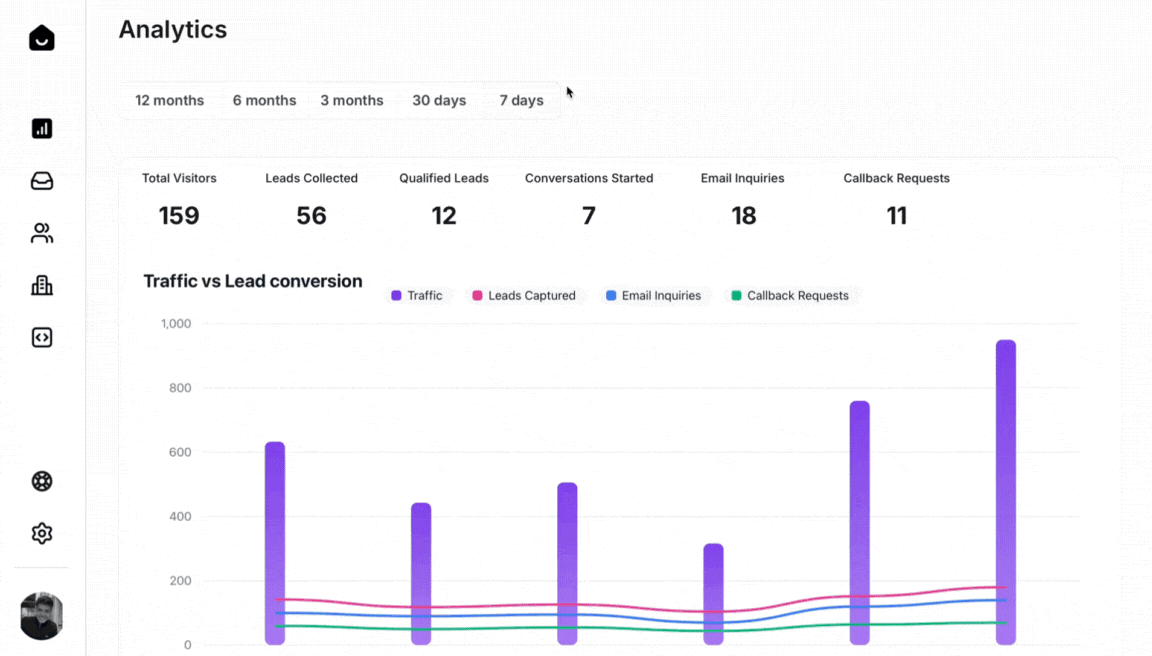Select the embed code icon
Image resolution: width=1152 pixels, height=656 pixels.
[x=41, y=337]
